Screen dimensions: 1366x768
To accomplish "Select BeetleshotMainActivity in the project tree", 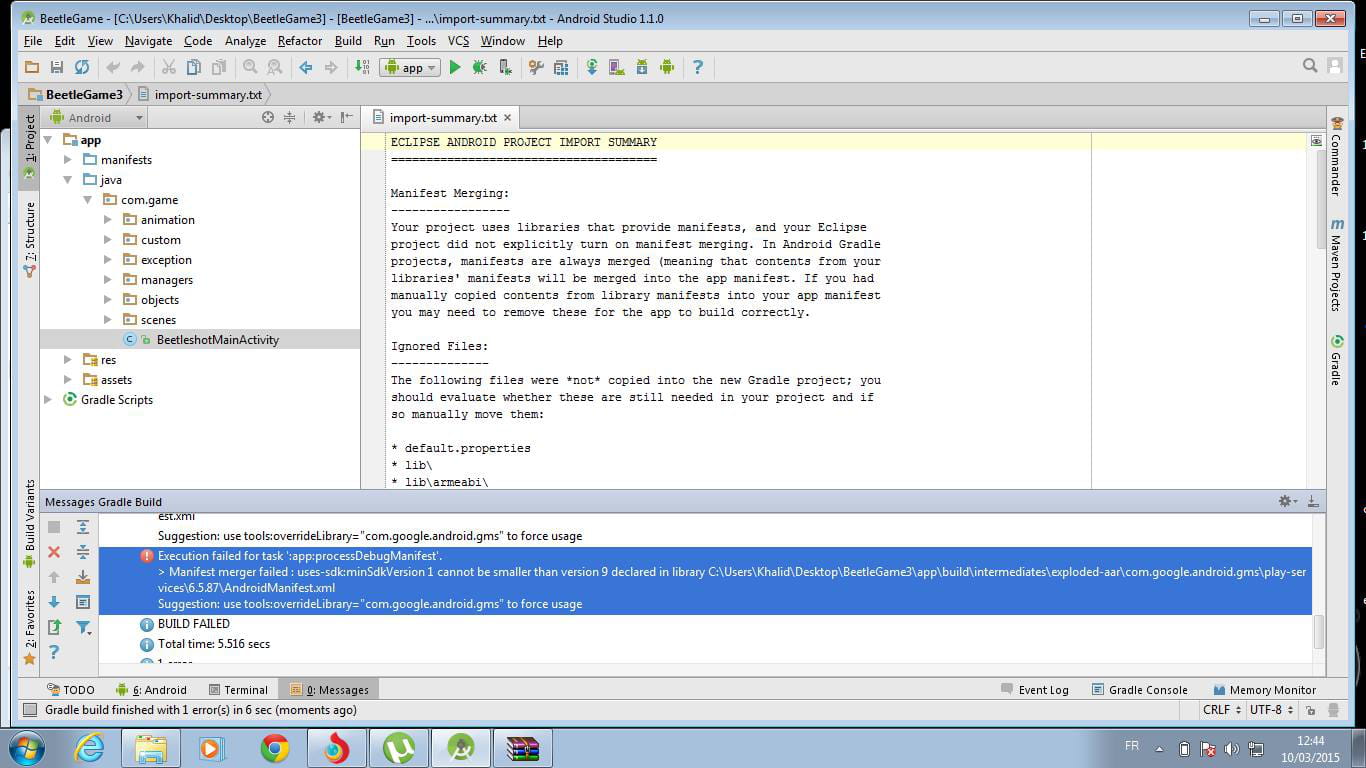I will (217, 340).
